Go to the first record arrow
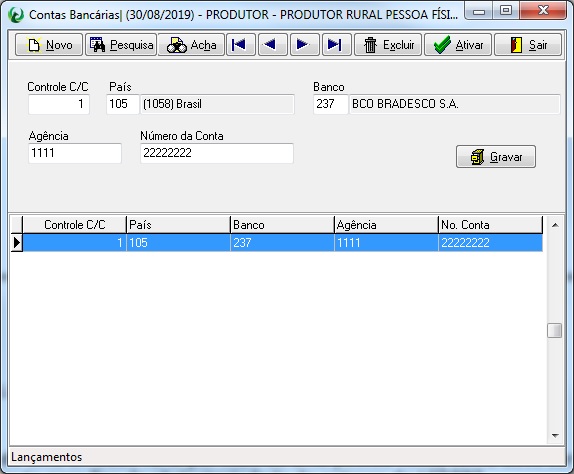Image resolution: width=574 pixels, height=474 pixels. click(x=241, y=45)
